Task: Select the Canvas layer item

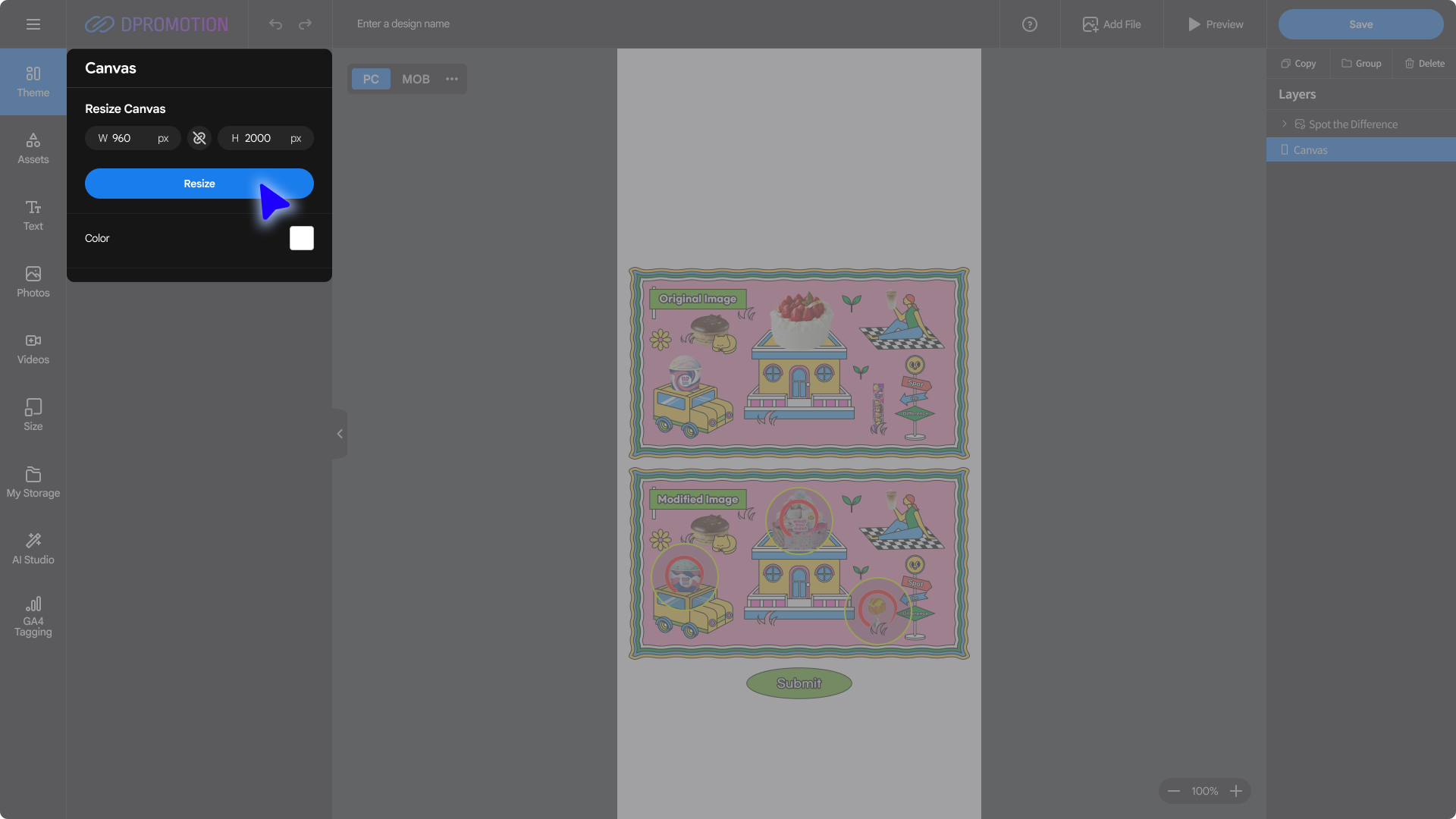Action: tap(1310, 150)
